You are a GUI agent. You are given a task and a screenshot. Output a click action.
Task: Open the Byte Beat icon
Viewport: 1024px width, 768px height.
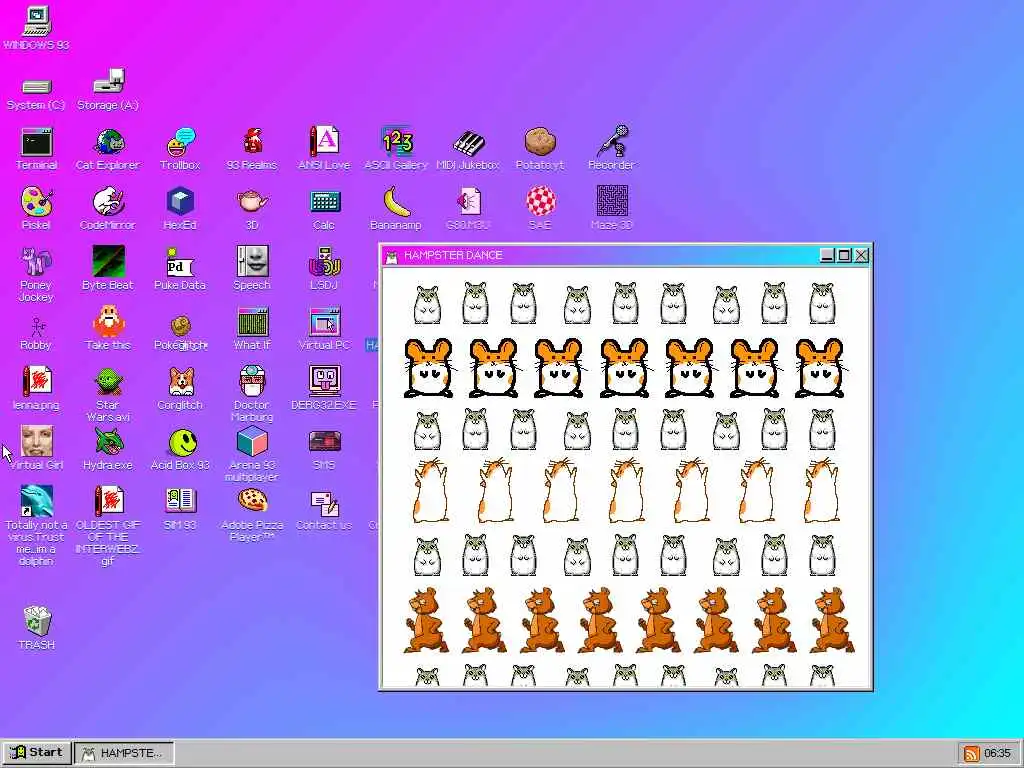108,262
